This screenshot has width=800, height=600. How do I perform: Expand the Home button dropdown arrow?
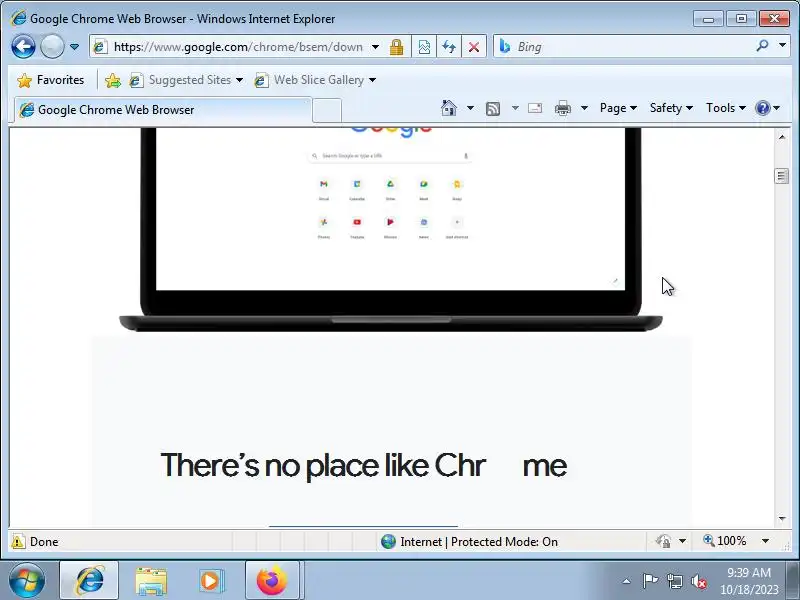(x=470, y=108)
